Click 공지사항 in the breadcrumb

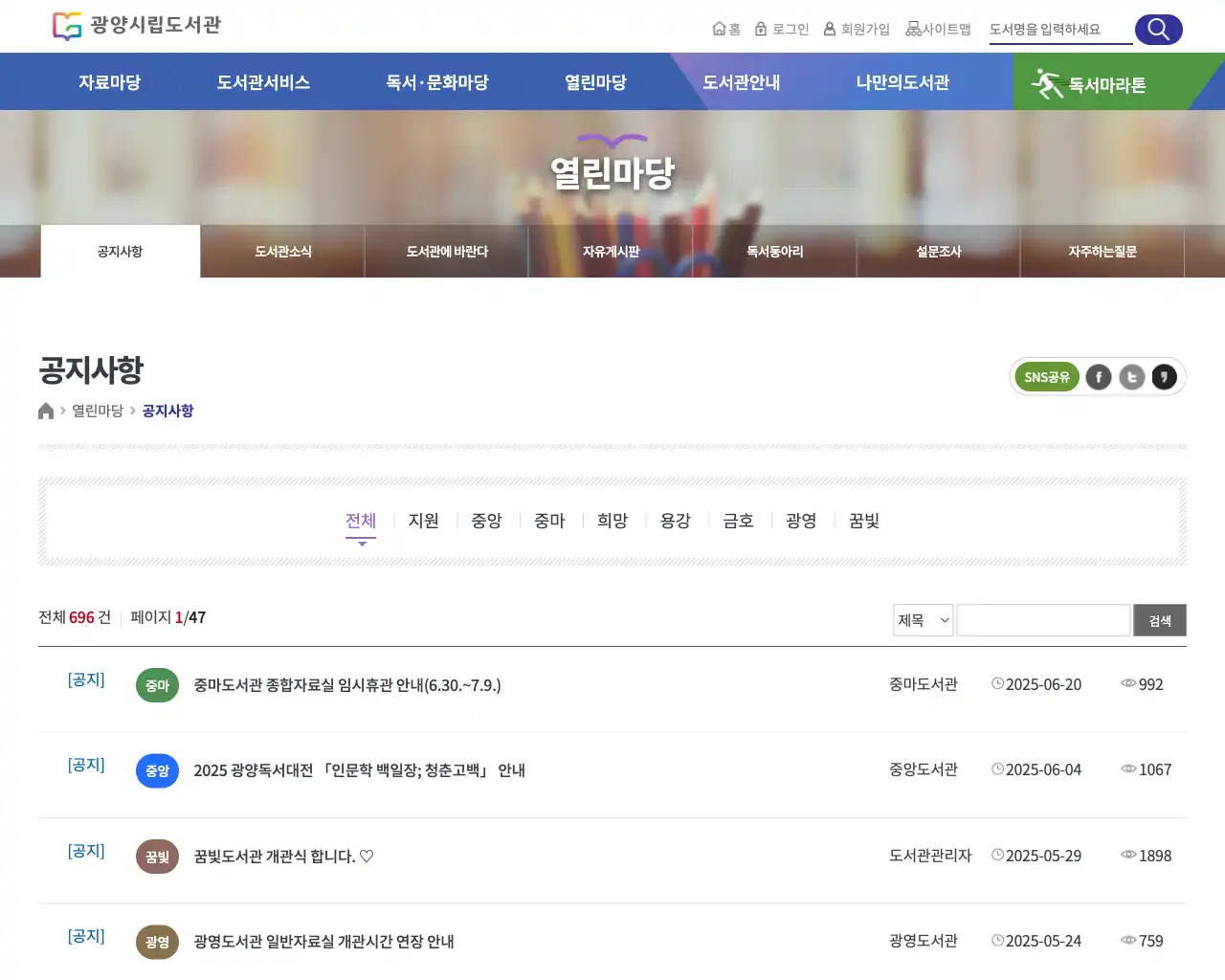(x=167, y=411)
